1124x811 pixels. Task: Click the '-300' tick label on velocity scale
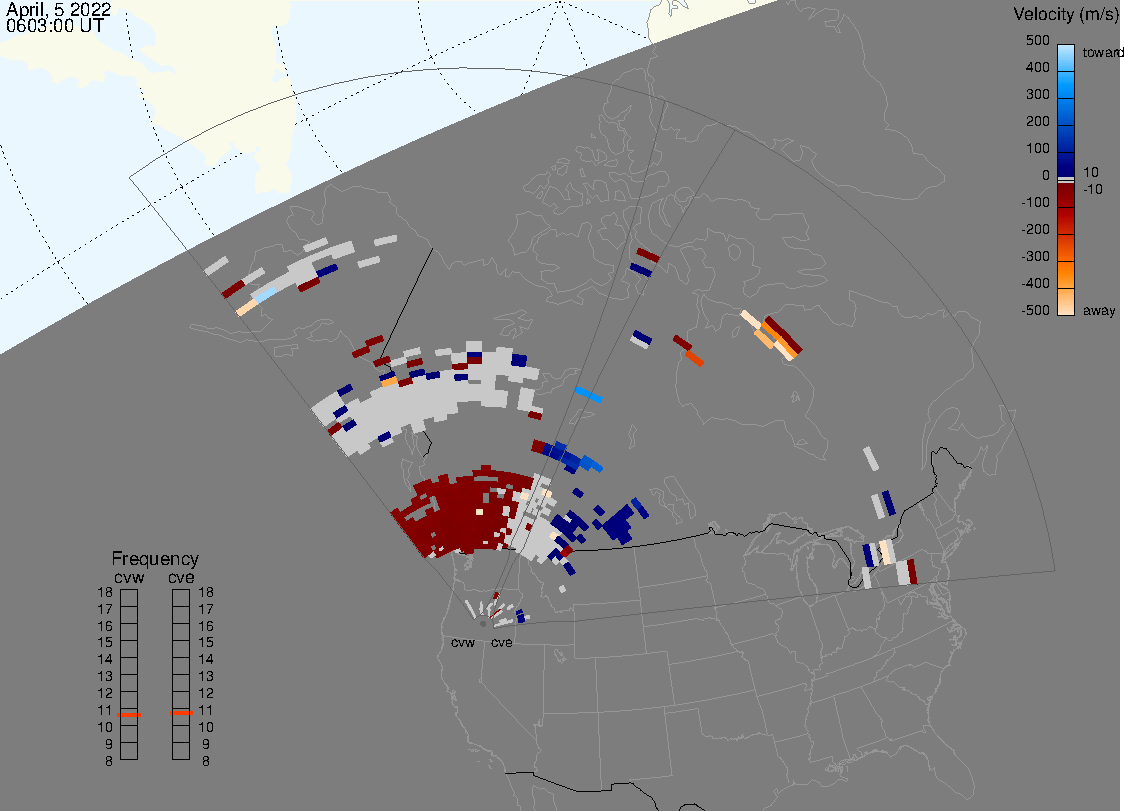point(1035,257)
